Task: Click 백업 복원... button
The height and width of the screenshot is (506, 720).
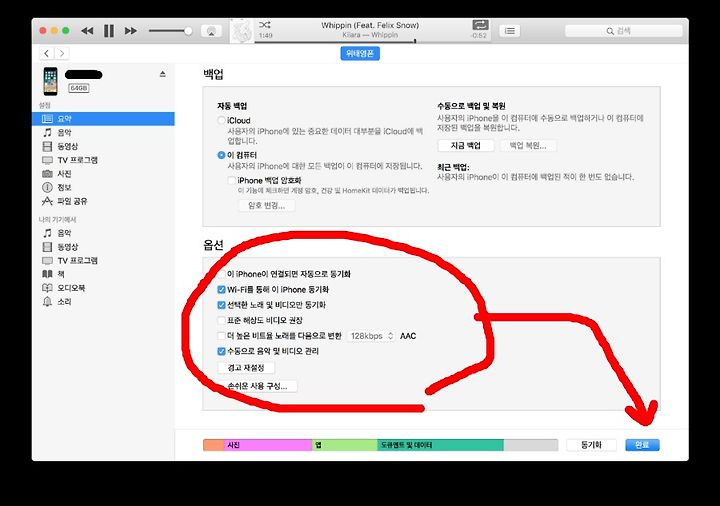Action: (528, 146)
